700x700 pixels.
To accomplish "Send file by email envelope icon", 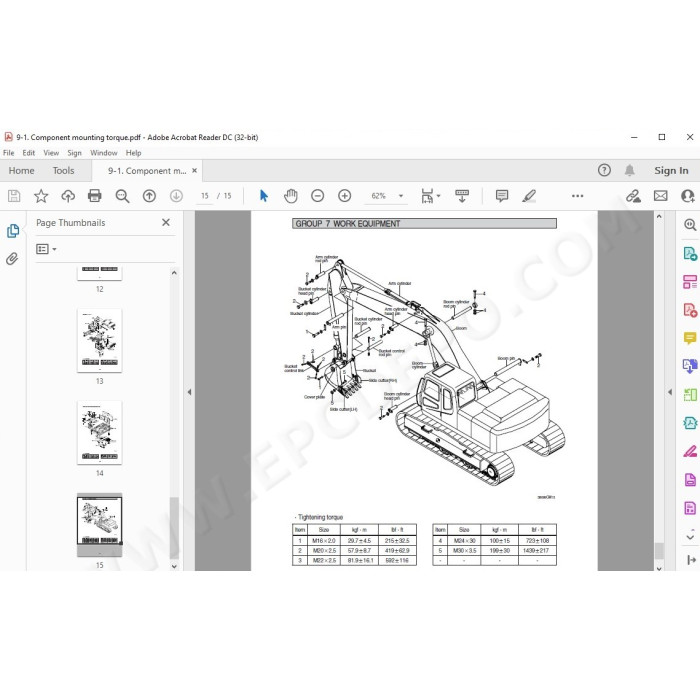I will tap(661, 196).
